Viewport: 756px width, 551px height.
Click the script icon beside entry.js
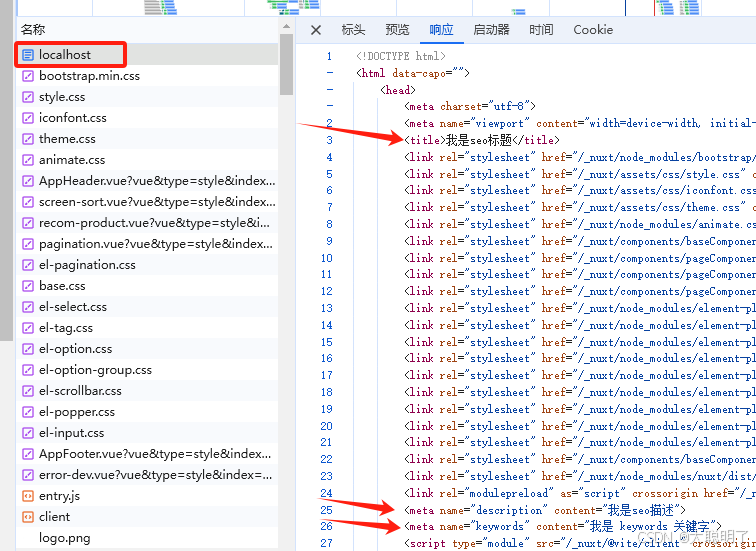tap(28, 496)
